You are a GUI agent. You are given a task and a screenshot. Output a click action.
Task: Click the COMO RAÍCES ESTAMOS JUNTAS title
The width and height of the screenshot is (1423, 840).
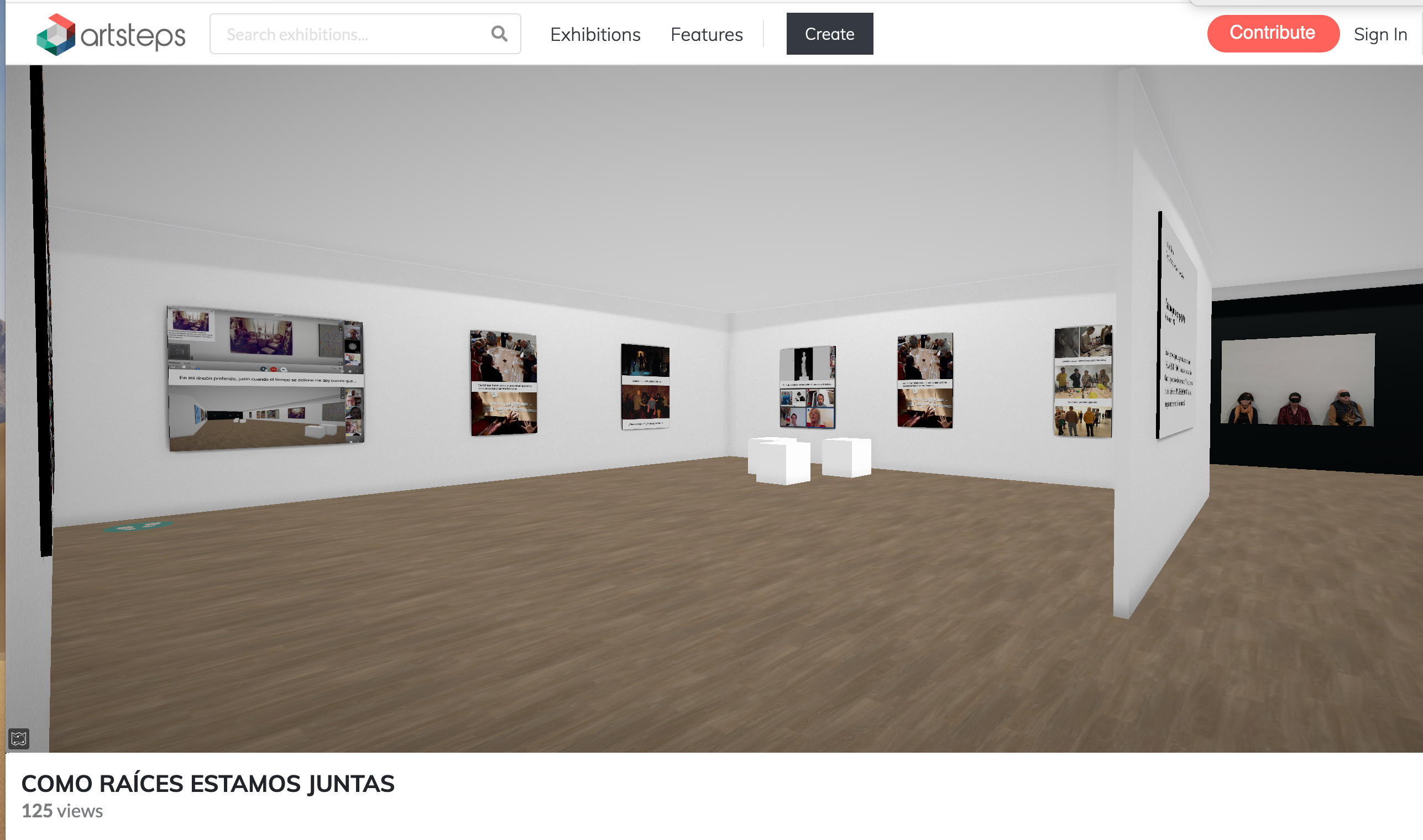click(207, 784)
